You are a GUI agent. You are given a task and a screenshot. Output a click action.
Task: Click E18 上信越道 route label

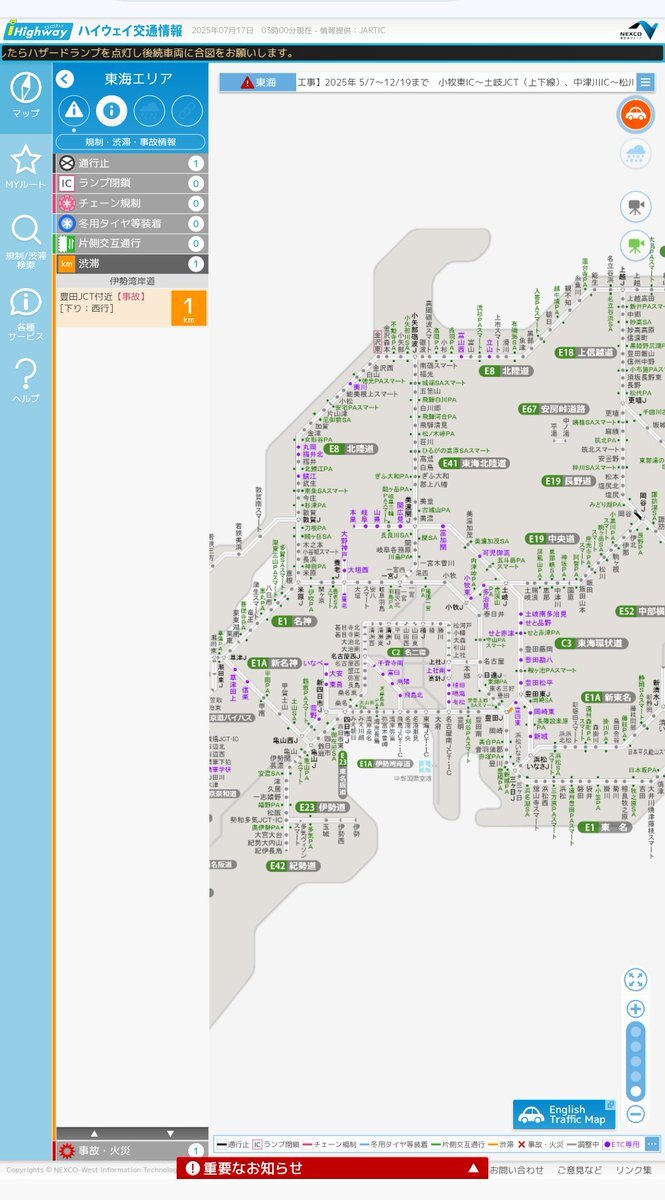(x=585, y=352)
